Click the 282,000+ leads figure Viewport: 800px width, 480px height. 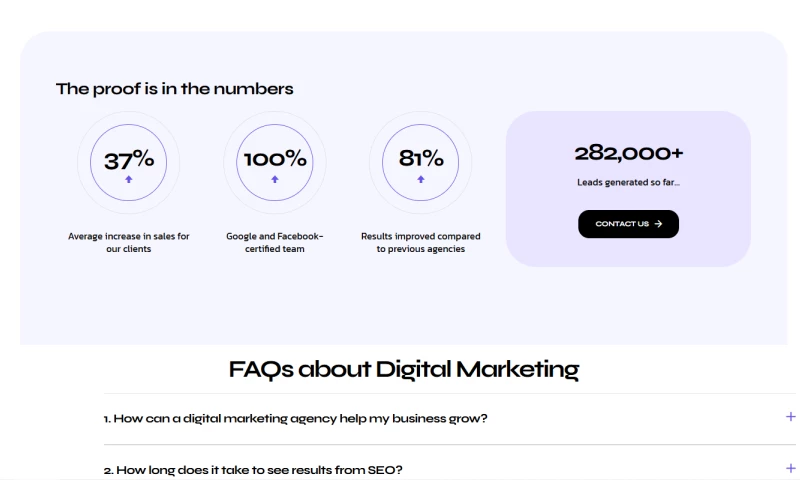tap(628, 153)
